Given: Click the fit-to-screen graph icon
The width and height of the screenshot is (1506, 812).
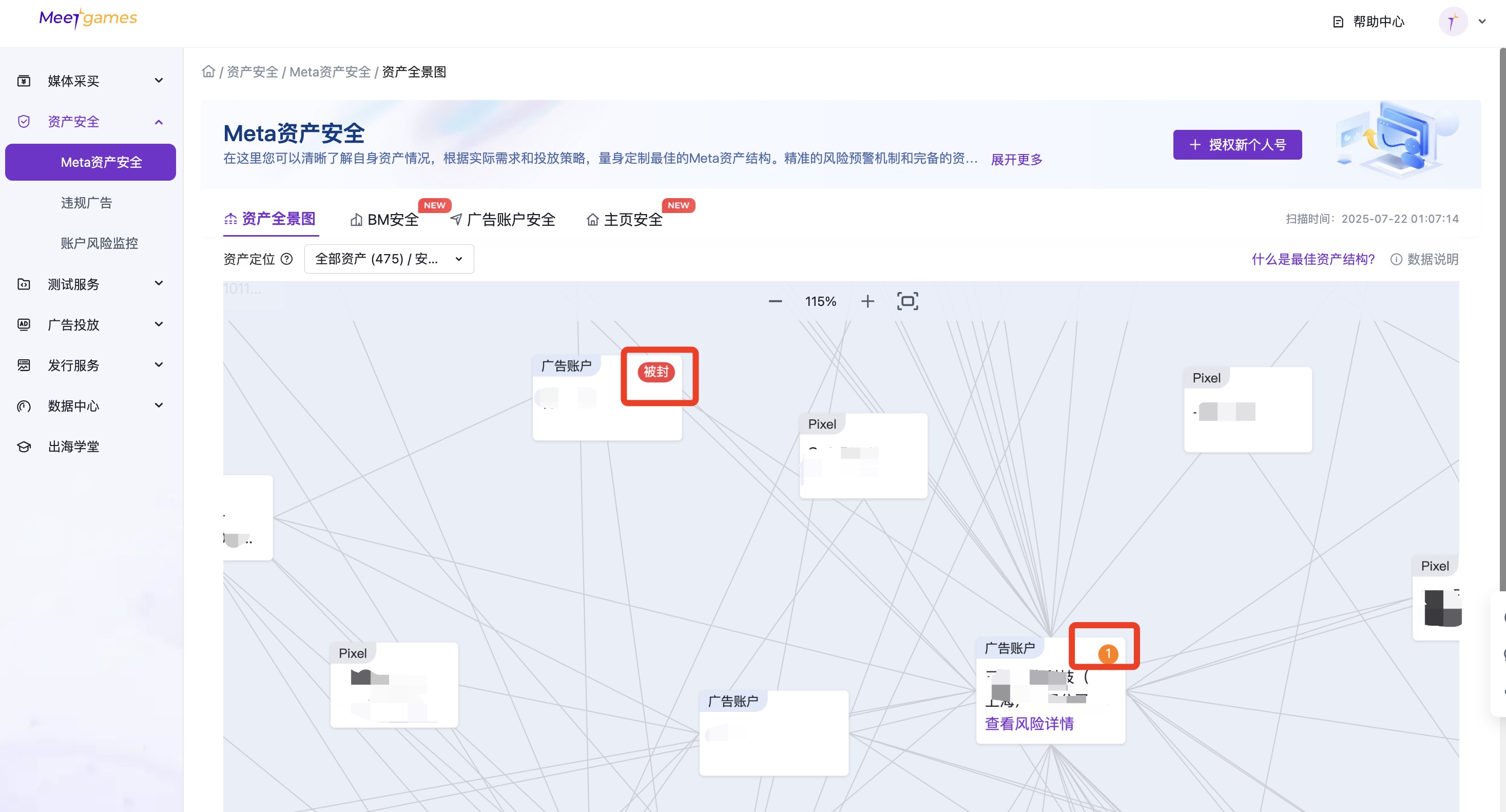Looking at the screenshot, I should (x=908, y=302).
